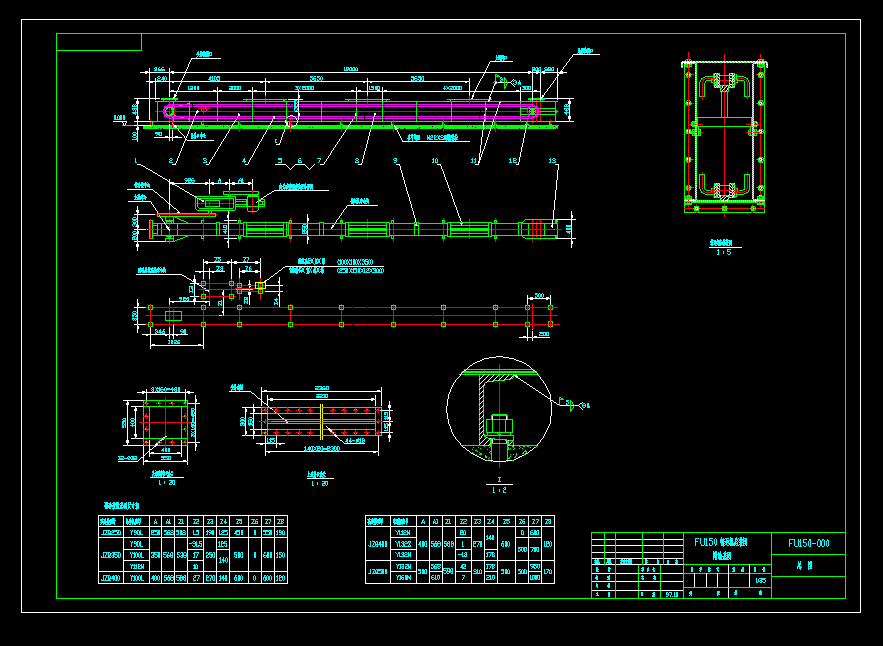
Task: Select the conveyor cross-section view
Action: pos(724,135)
